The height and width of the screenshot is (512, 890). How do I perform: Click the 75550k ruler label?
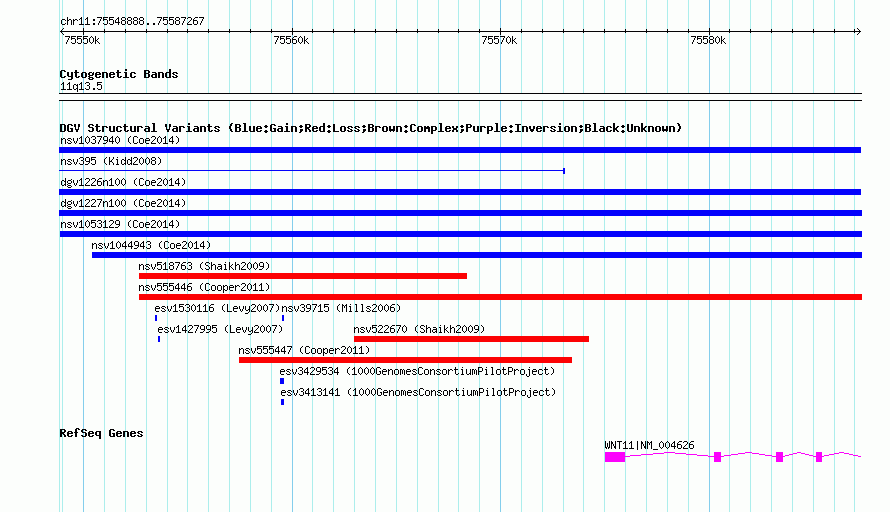coord(82,40)
